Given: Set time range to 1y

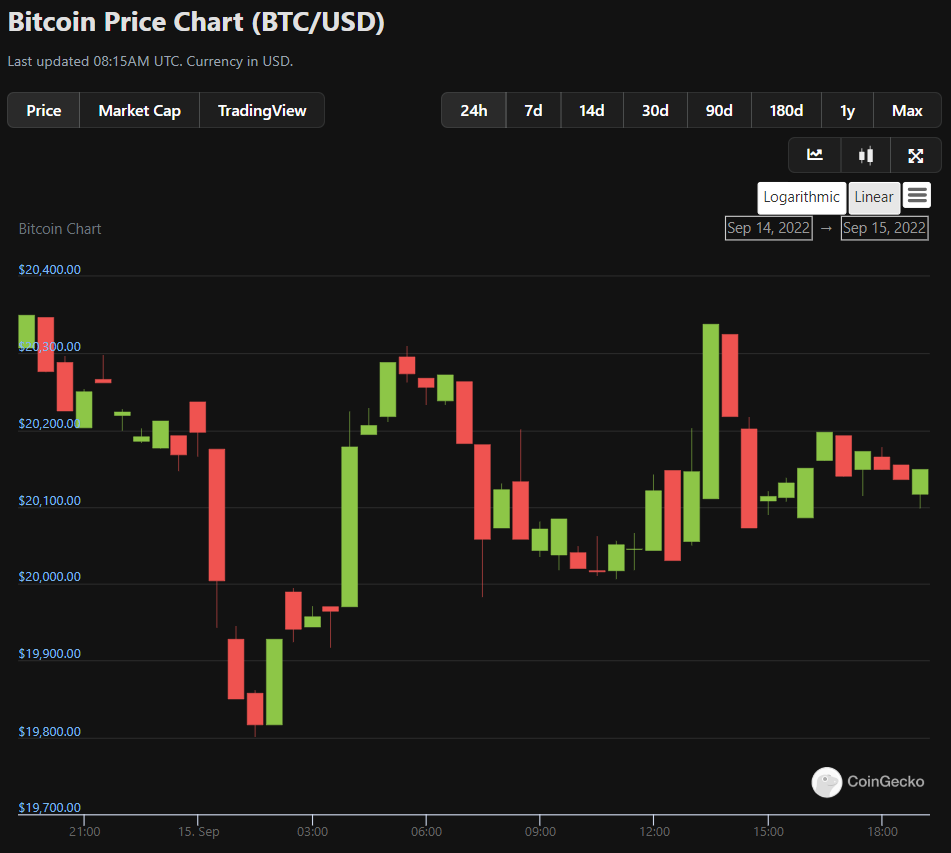Looking at the screenshot, I should (x=847, y=110).
